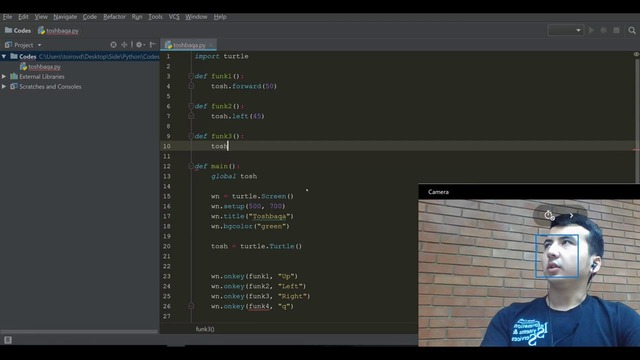The height and width of the screenshot is (360, 640).
Task: Open the Window menu
Action: point(196,17)
